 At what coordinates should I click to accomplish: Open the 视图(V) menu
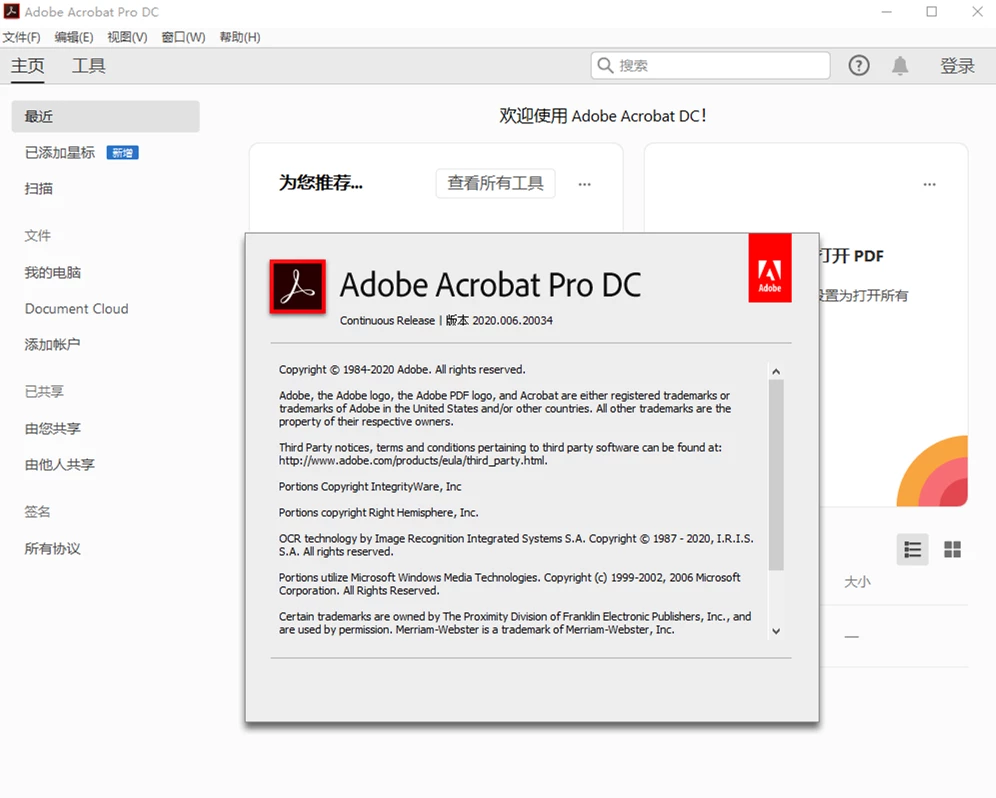click(127, 37)
